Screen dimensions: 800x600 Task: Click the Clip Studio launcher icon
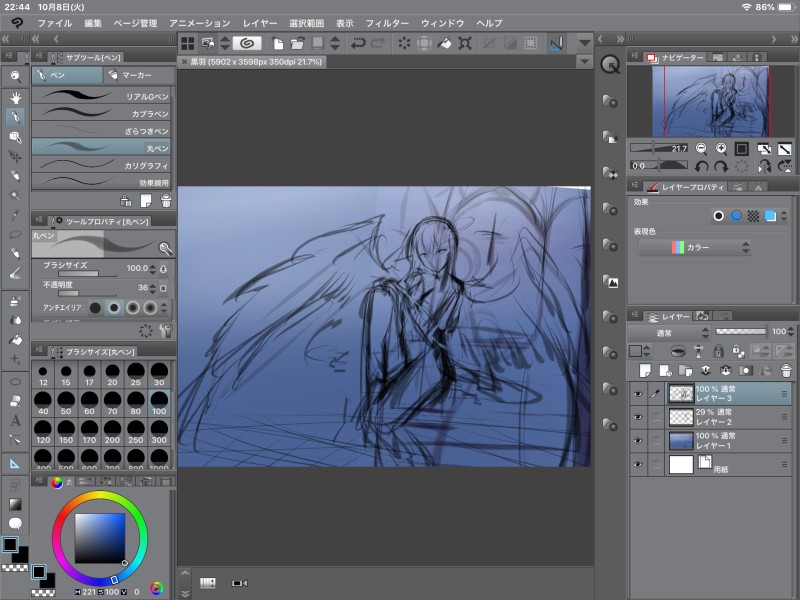click(247, 43)
